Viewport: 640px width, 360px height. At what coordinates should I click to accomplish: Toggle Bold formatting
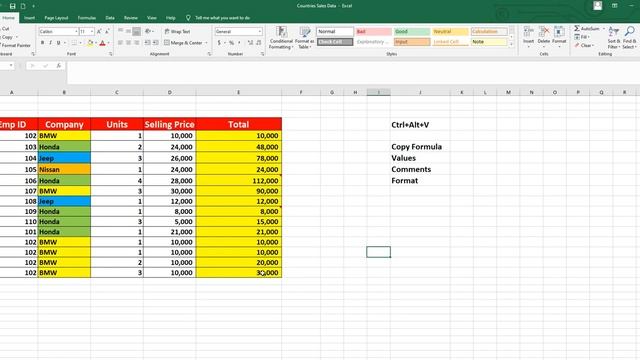(42, 43)
